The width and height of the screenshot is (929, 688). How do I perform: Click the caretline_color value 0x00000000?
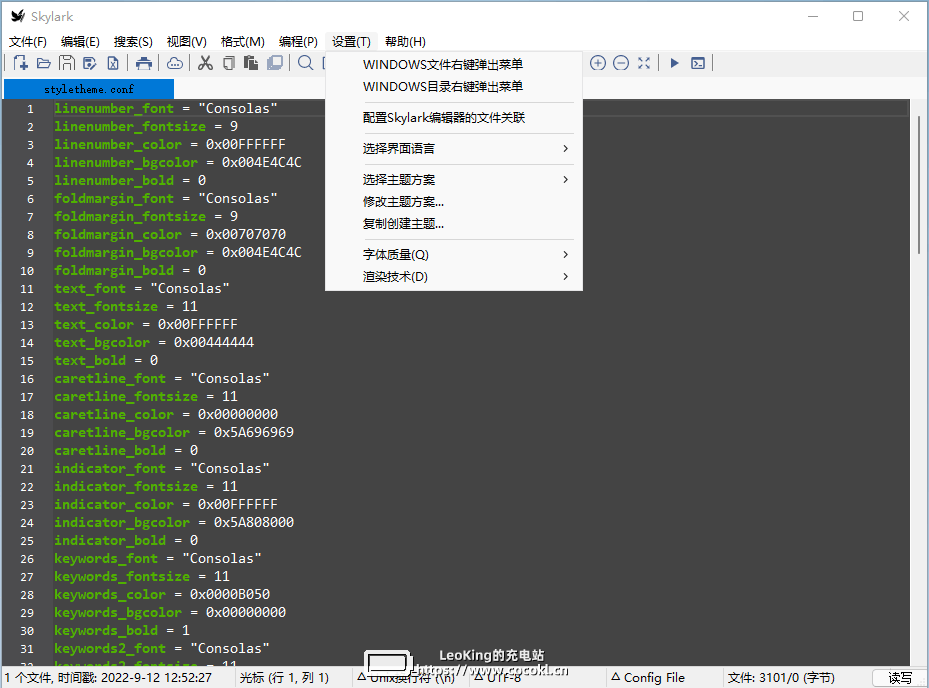238,414
